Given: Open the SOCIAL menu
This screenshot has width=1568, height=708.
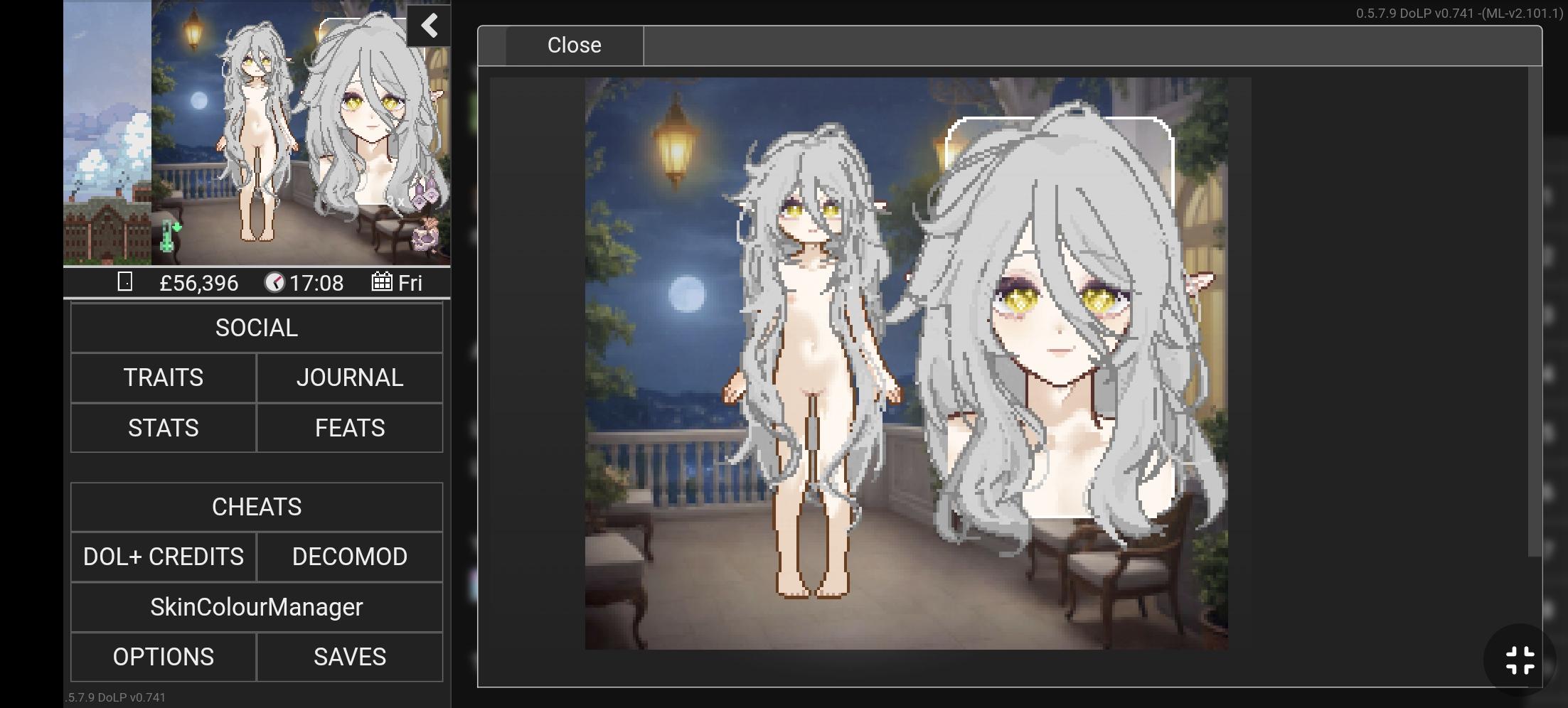Looking at the screenshot, I should tap(256, 328).
